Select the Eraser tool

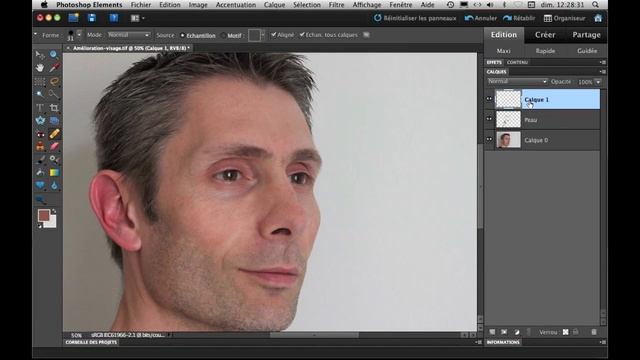point(54,147)
